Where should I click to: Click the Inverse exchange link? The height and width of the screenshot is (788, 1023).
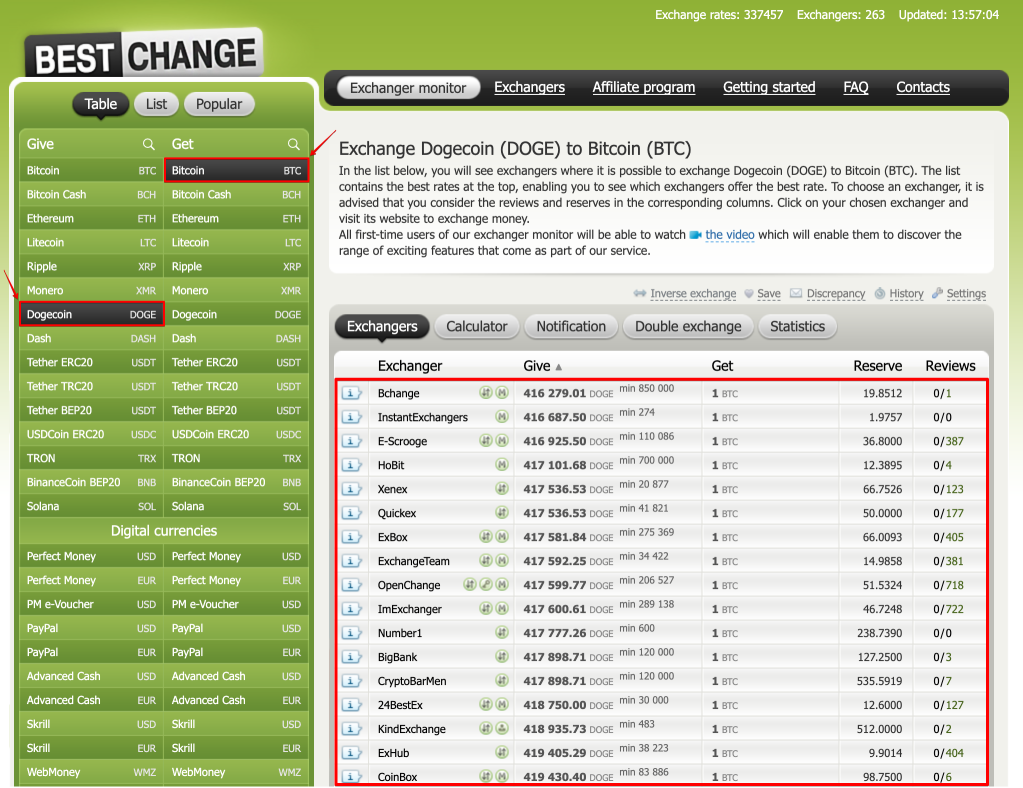tap(693, 294)
